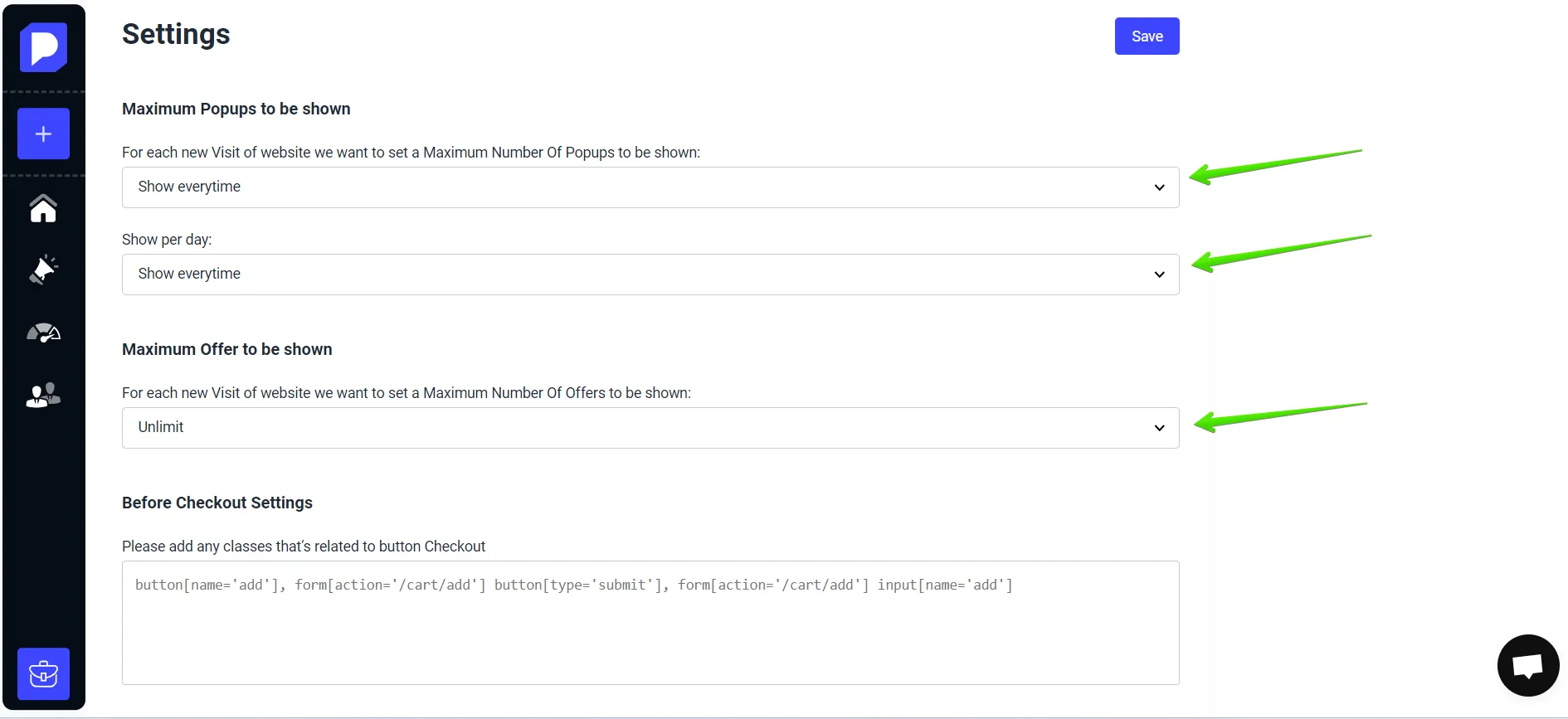The height and width of the screenshot is (719, 1568).
Task: Click the 'Please add any classes' description
Action: point(304,547)
